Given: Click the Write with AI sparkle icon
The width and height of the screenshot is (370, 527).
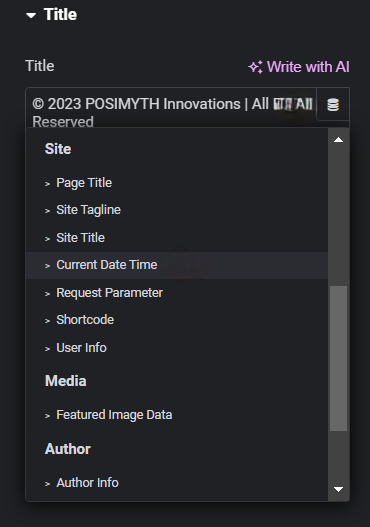Looking at the screenshot, I should coord(255,67).
